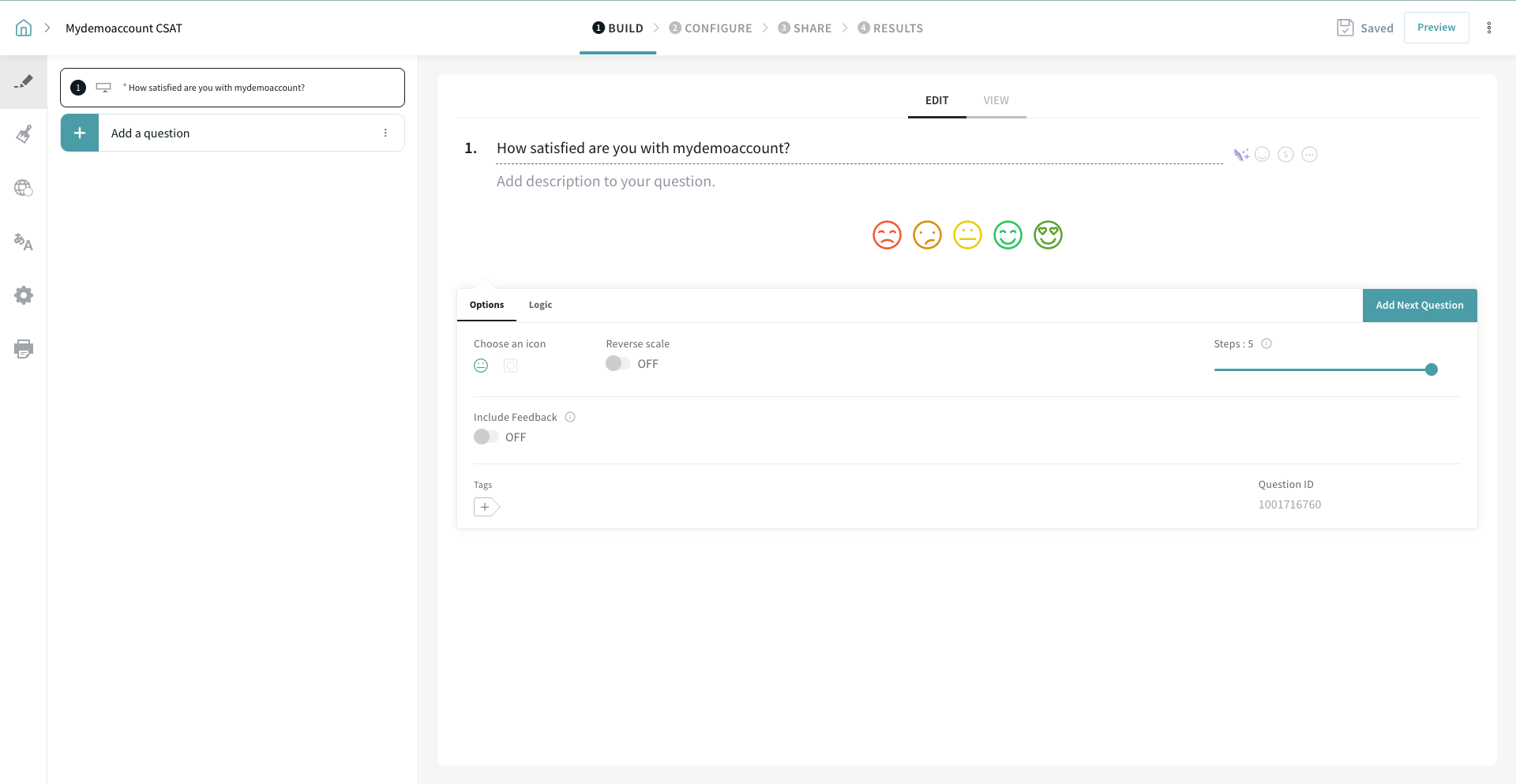Image resolution: width=1516 pixels, height=784 pixels.
Task: Click the print icon in left sidebar
Action: point(24,349)
